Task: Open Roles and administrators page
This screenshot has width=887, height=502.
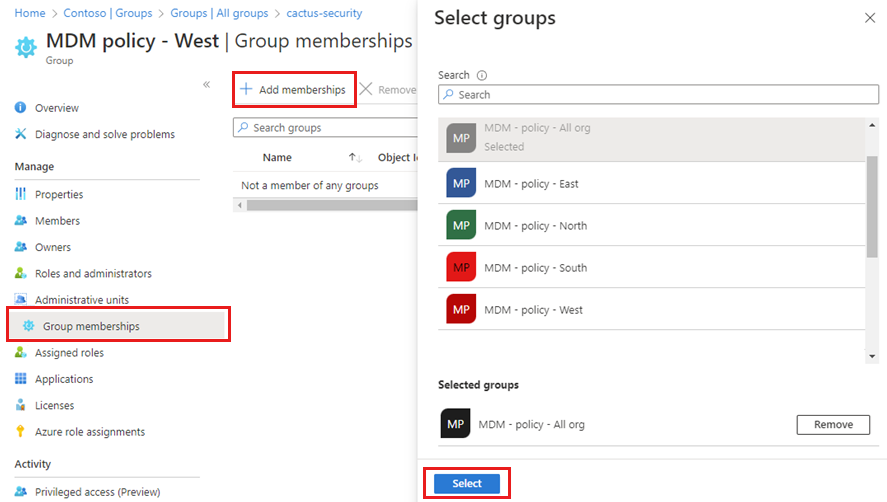Action: 93,273
